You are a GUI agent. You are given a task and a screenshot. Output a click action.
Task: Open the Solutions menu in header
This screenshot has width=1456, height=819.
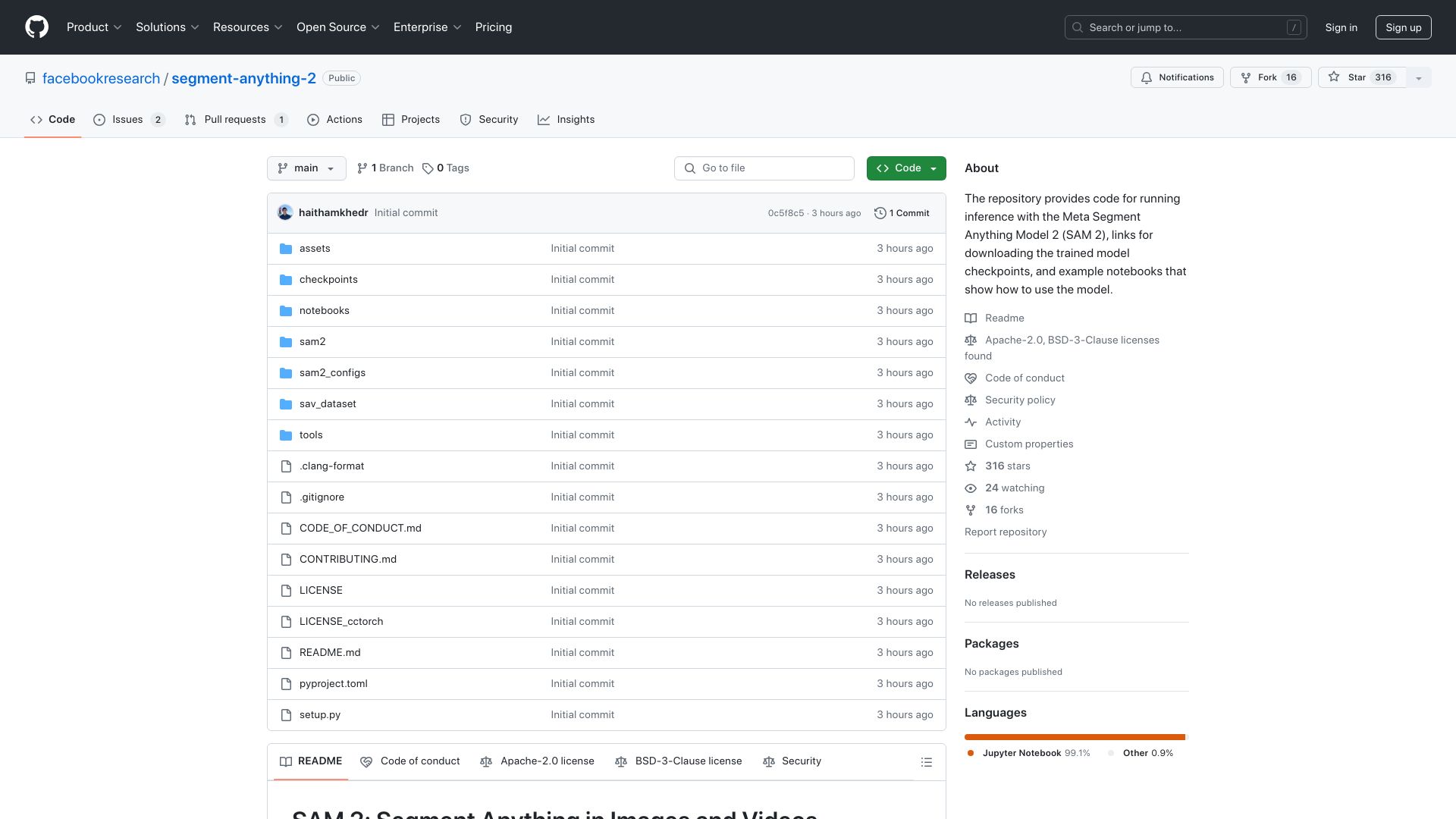tap(168, 27)
